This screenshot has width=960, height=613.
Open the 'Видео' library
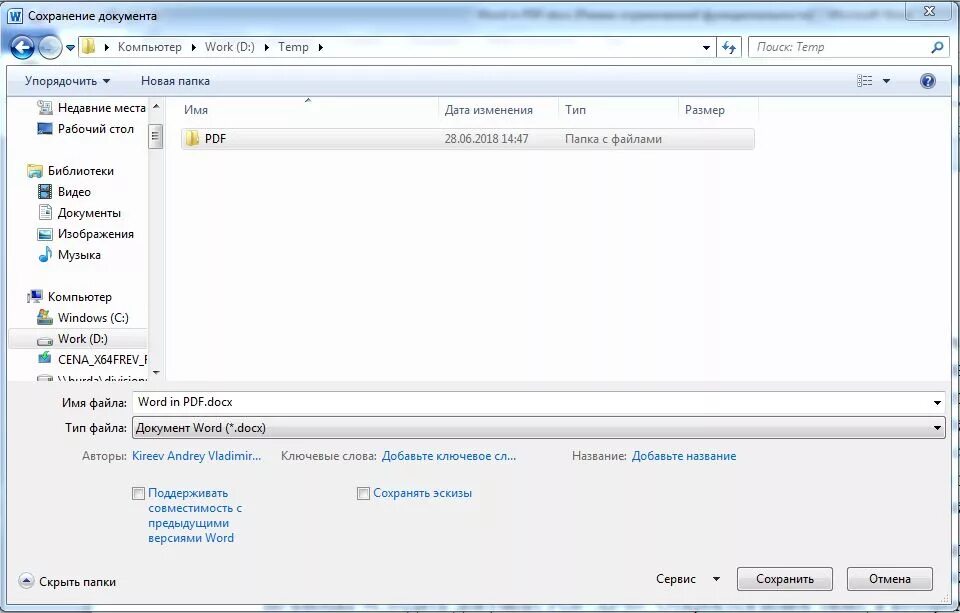pyautogui.click(x=64, y=192)
